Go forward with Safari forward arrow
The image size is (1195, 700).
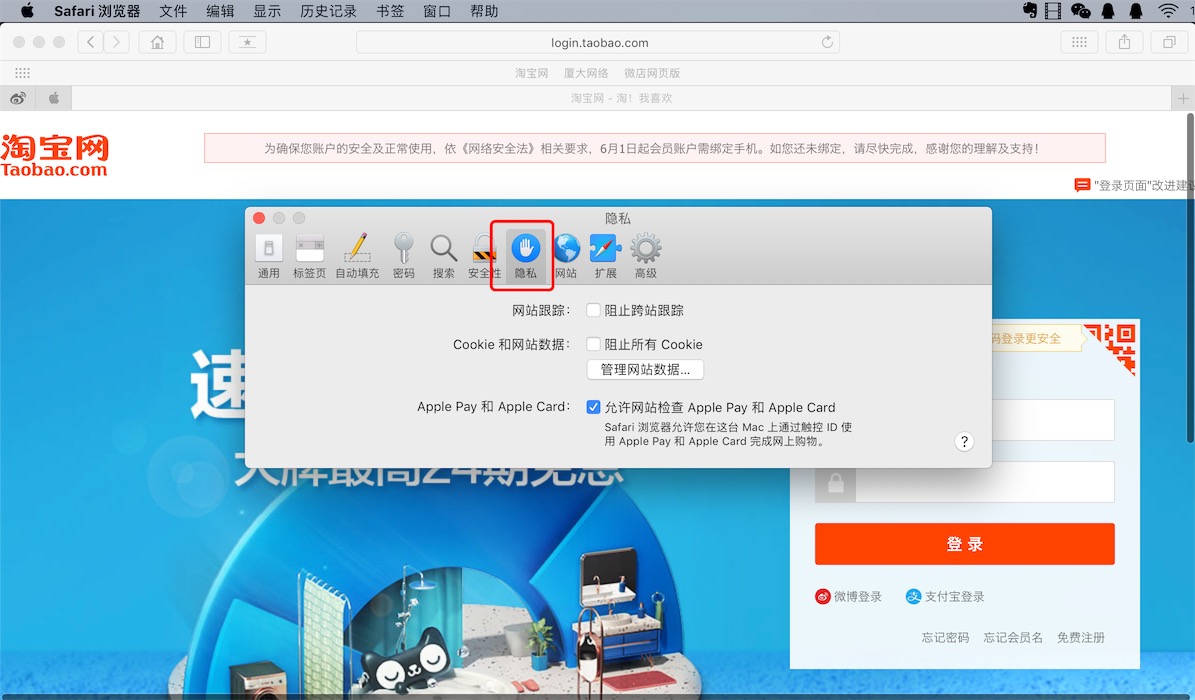tap(117, 42)
